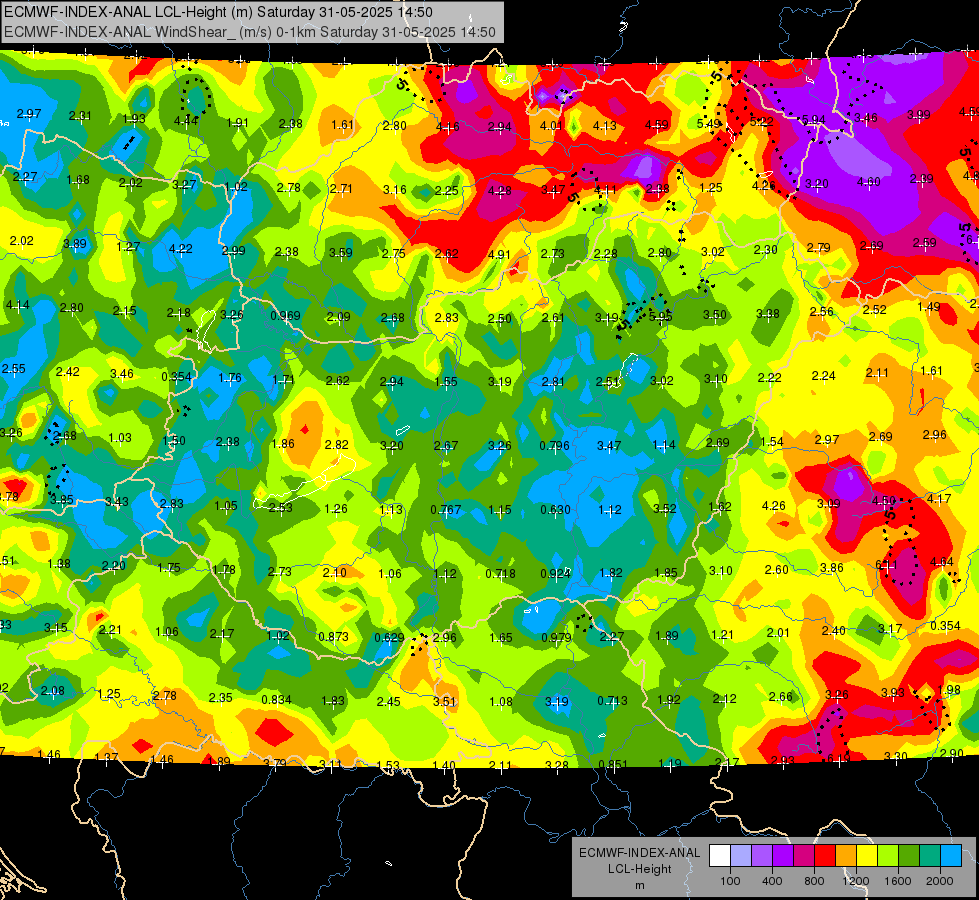Click the teal legend swatch
Image resolution: width=979 pixels, height=900 pixels.
930,856
